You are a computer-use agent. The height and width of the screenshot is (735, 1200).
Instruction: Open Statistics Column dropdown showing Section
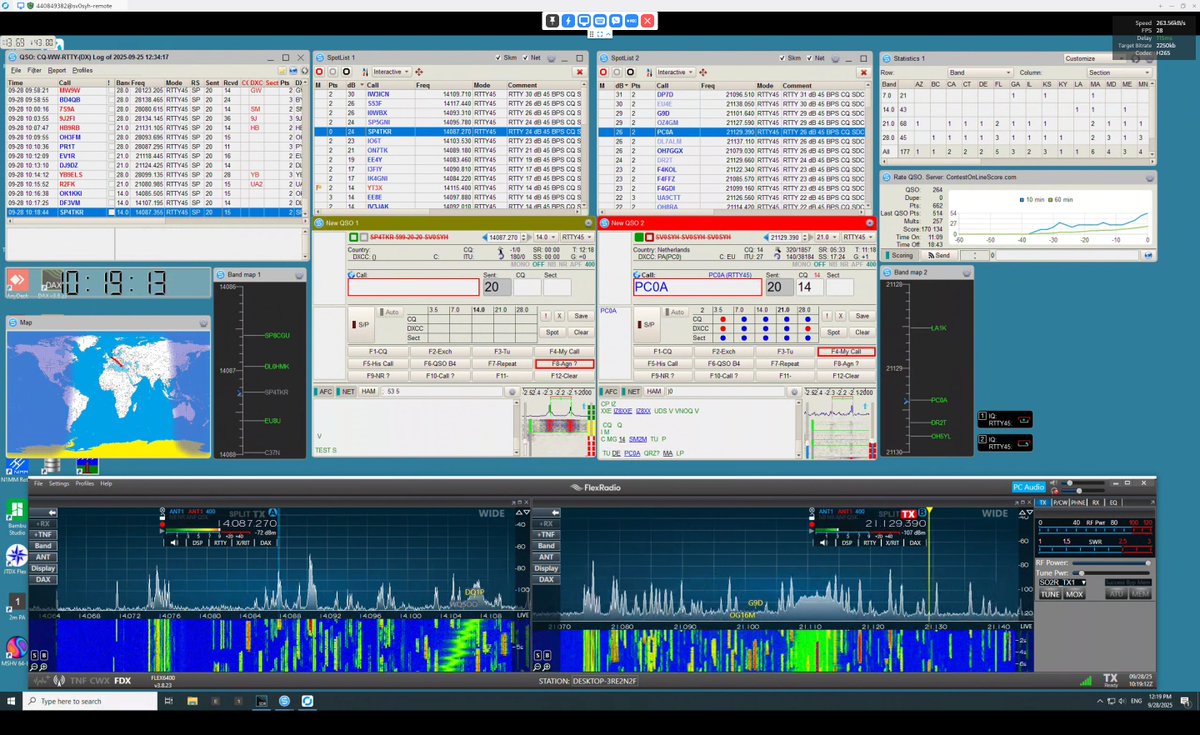[1118, 72]
